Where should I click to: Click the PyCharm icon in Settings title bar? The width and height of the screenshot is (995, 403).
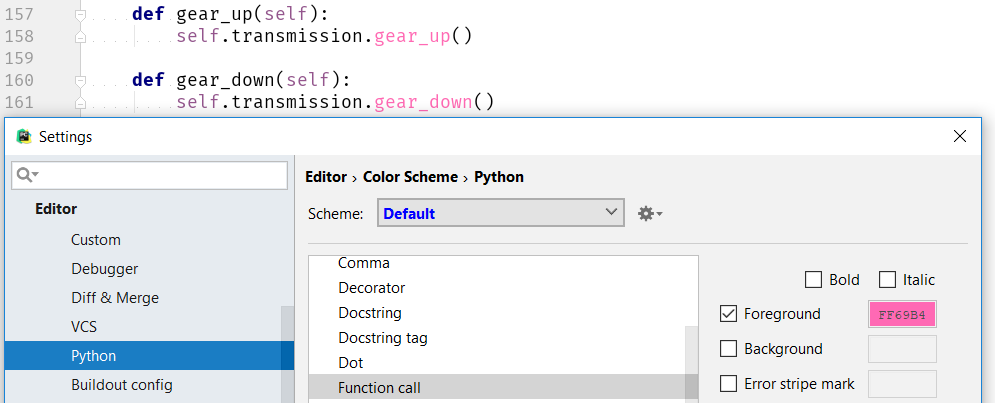coord(24,136)
